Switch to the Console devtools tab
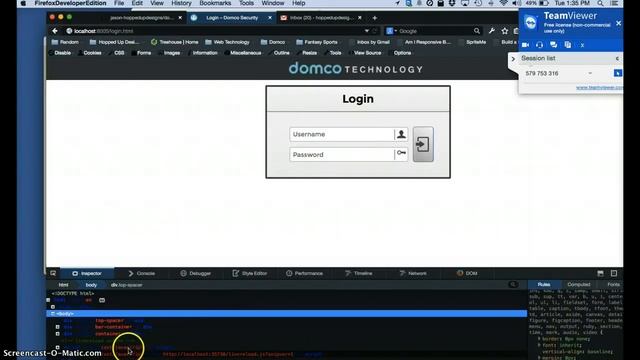The width and height of the screenshot is (640, 360). pos(142,273)
